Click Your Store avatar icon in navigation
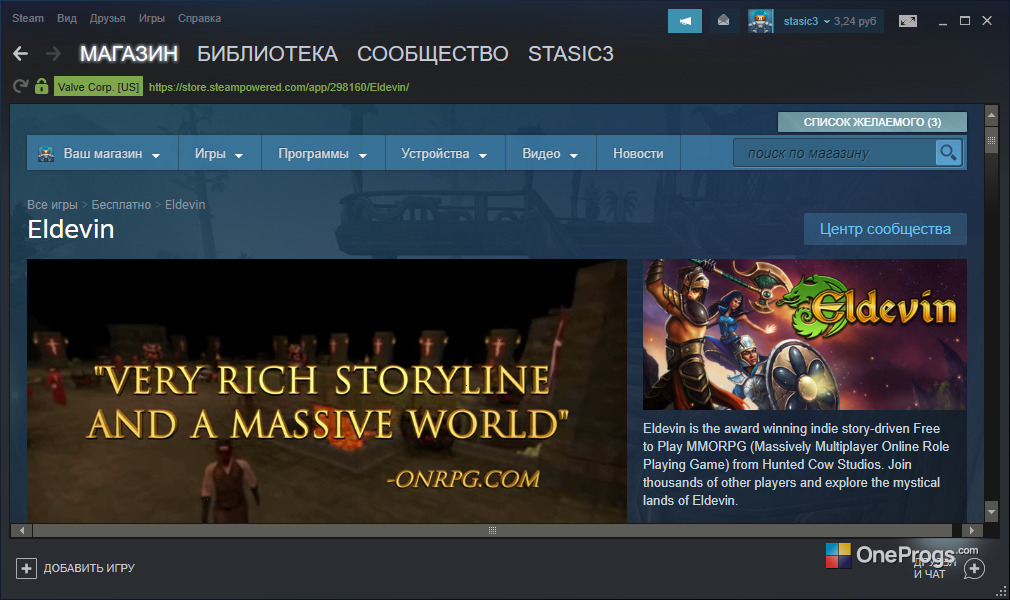Screen dimensions: 1010x600 coord(46,153)
